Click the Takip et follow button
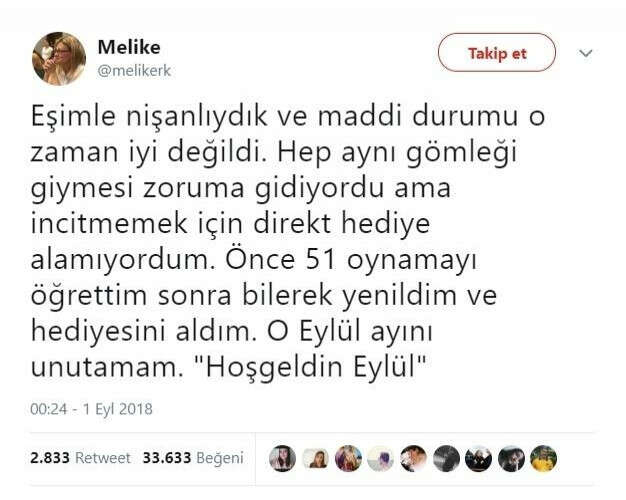The image size is (626, 500). [x=496, y=53]
